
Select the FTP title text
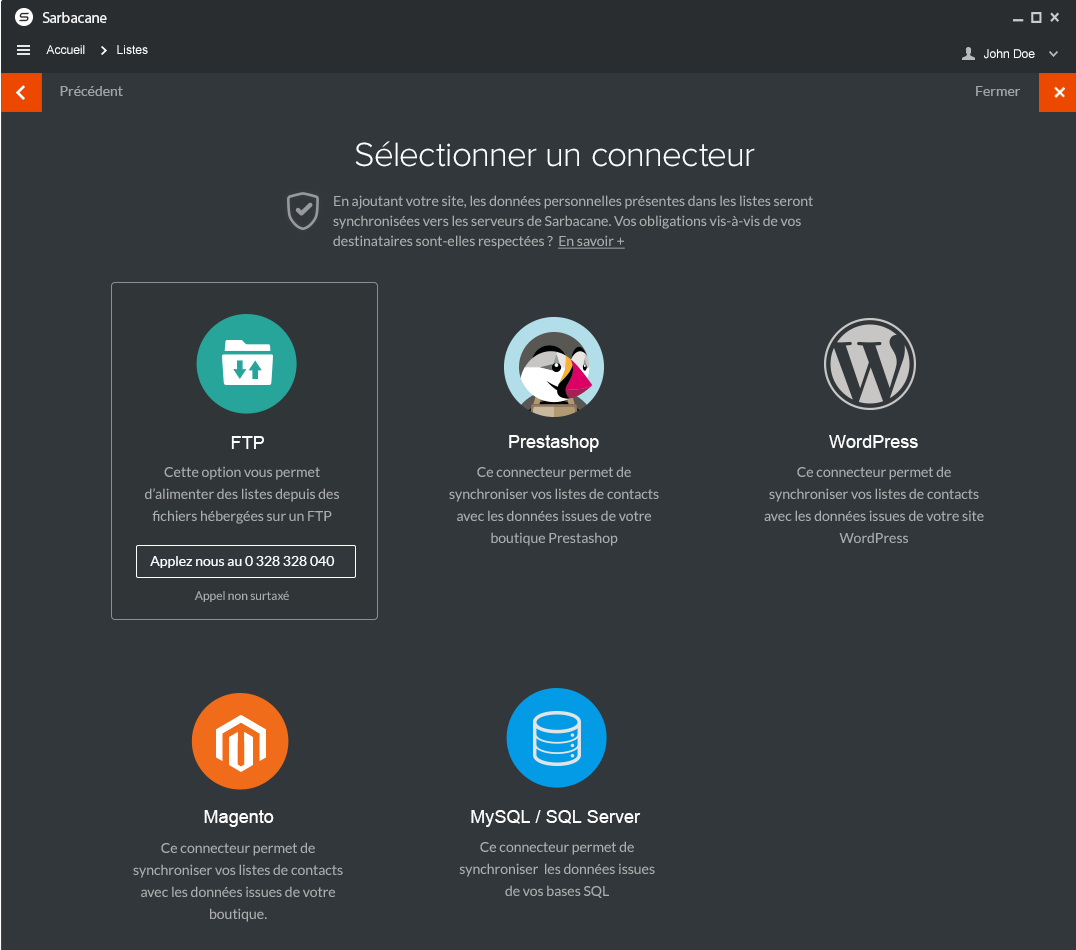point(247,443)
